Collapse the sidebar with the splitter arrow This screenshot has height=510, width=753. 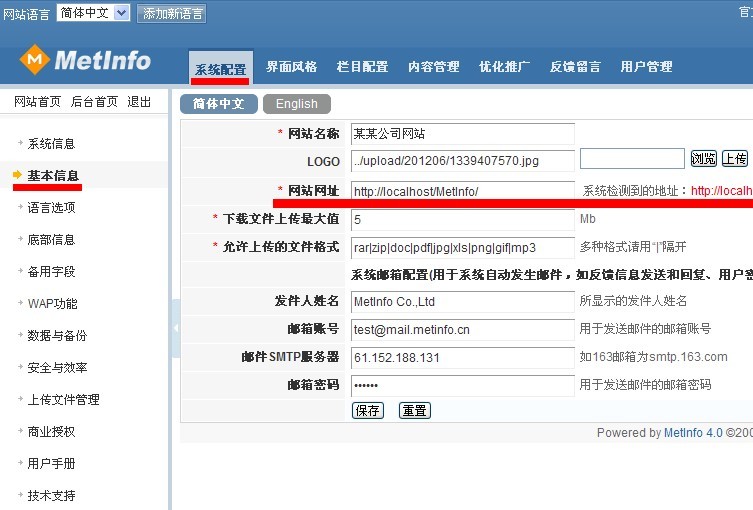(x=176, y=328)
